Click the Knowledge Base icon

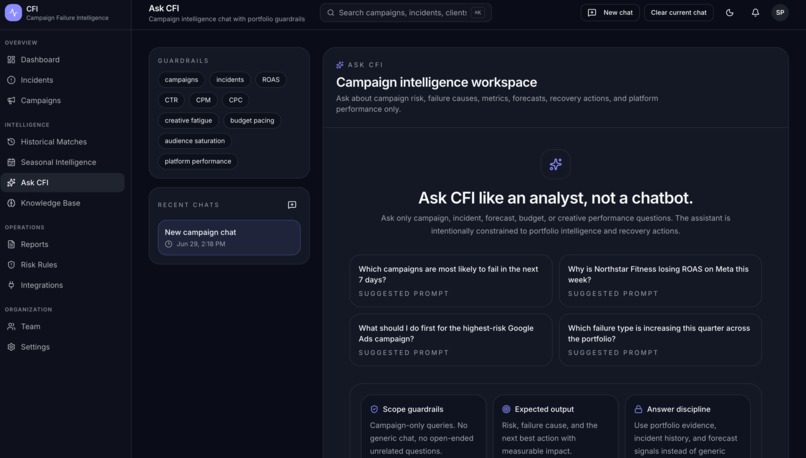tap(11, 203)
